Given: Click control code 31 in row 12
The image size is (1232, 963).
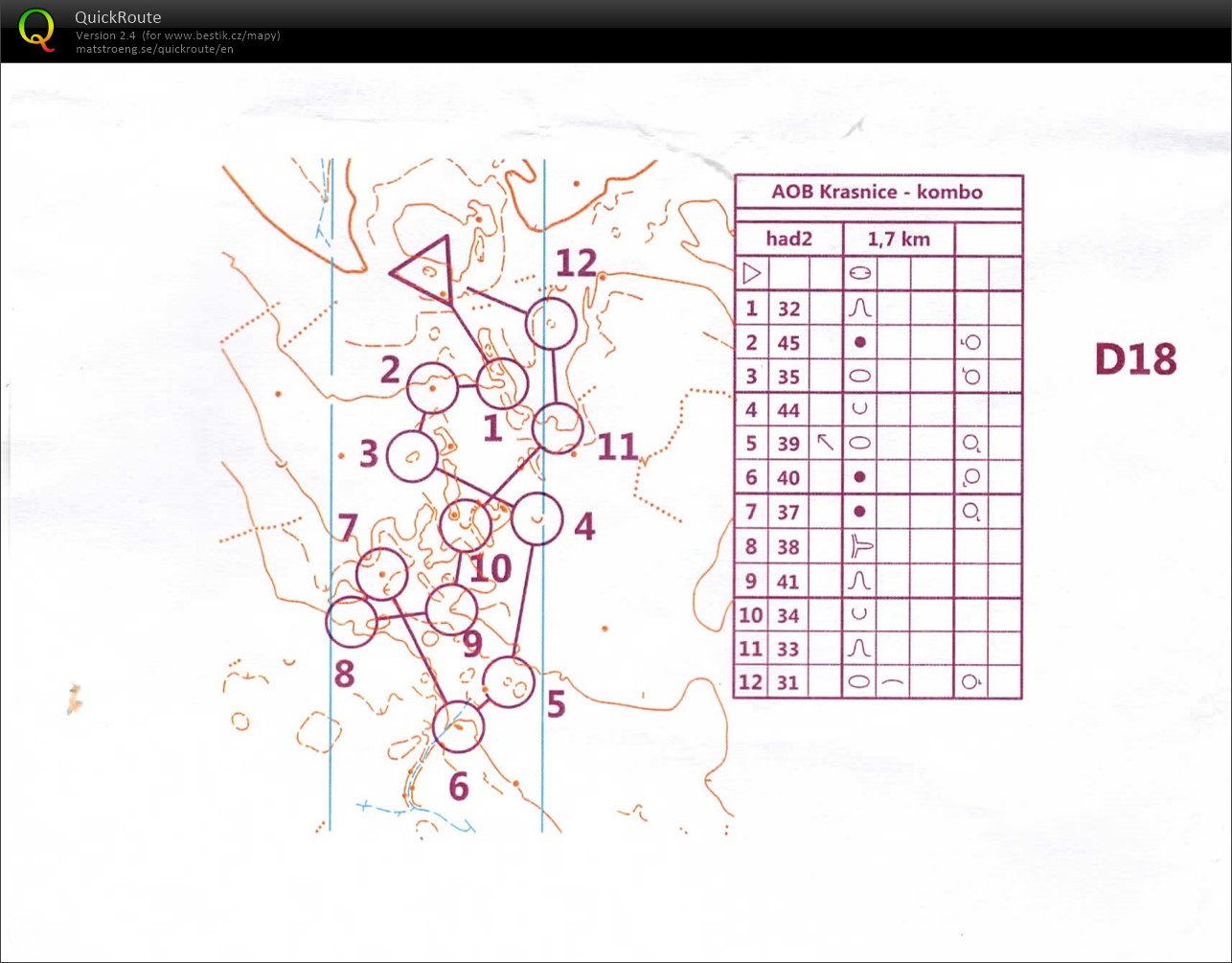Looking at the screenshot, I should click(x=788, y=682).
